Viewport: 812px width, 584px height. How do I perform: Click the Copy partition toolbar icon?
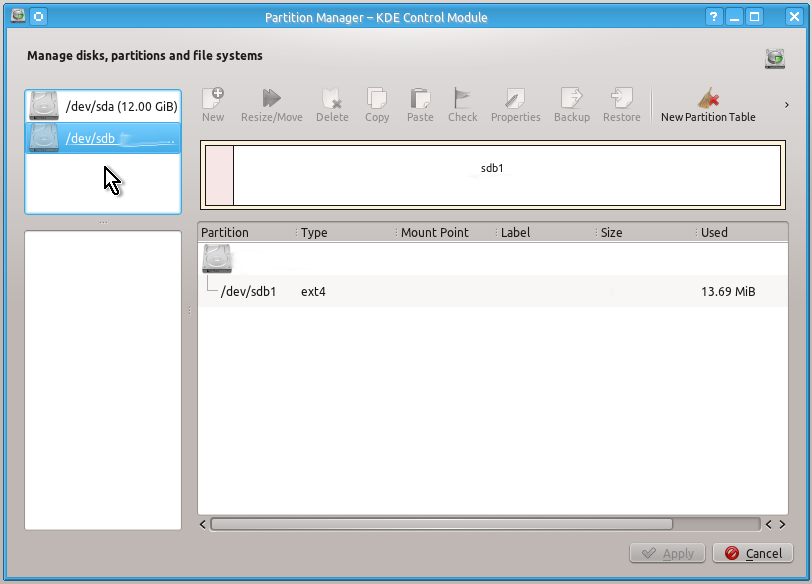click(x=376, y=98)
